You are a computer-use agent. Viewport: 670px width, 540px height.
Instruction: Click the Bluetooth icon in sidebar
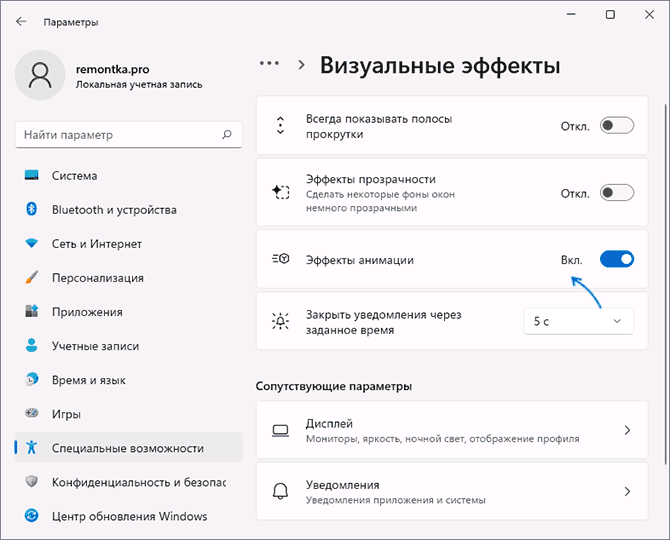pos(32,209)
